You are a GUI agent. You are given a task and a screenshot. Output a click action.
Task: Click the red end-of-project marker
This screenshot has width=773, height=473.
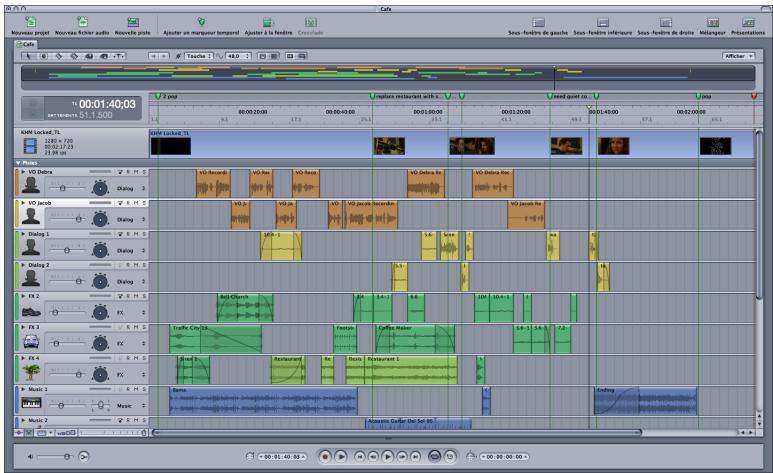tap(753, 96)
